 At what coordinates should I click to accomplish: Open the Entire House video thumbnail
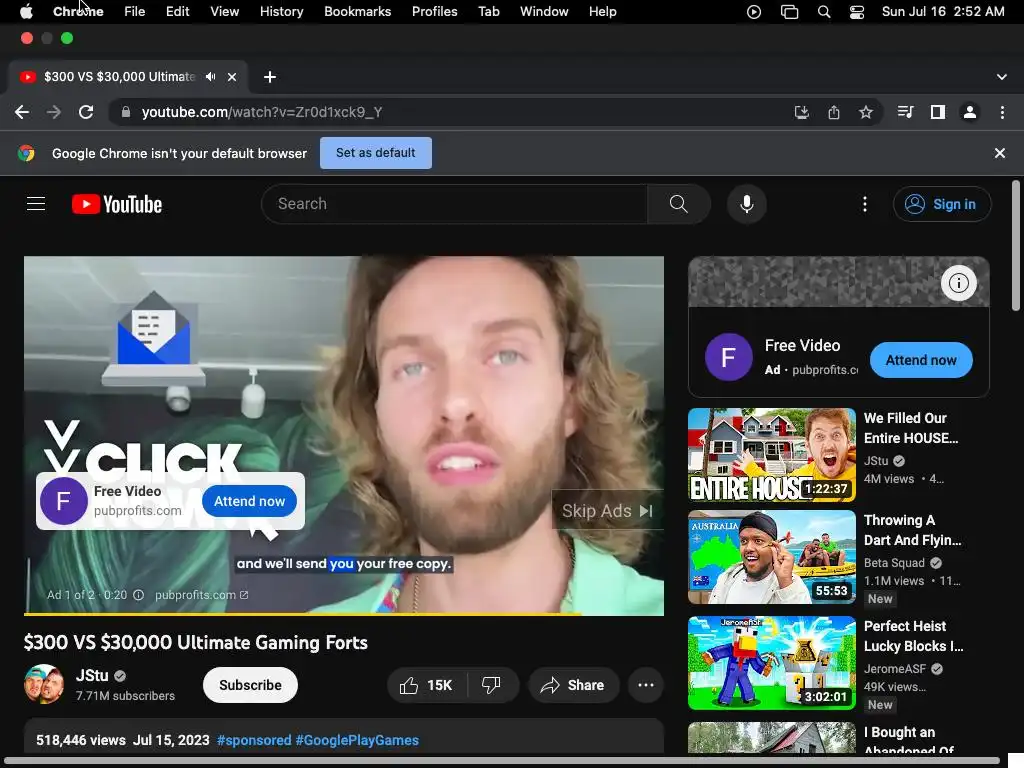click(772, 455)
